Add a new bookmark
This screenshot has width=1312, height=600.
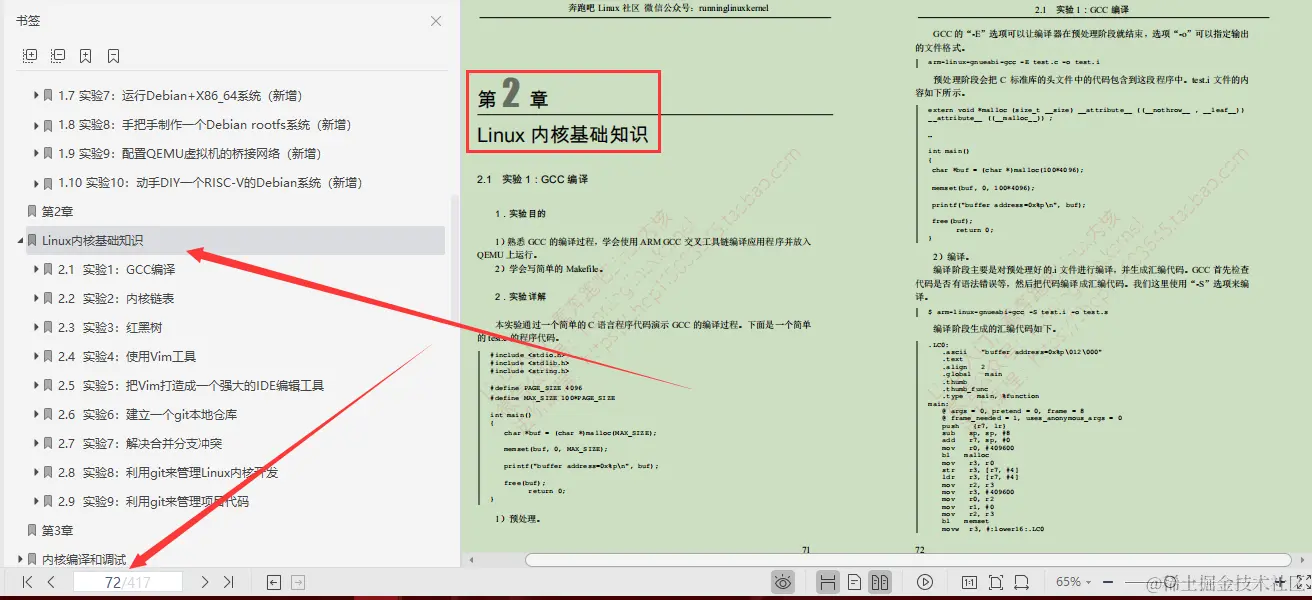(x=85, y=55)
